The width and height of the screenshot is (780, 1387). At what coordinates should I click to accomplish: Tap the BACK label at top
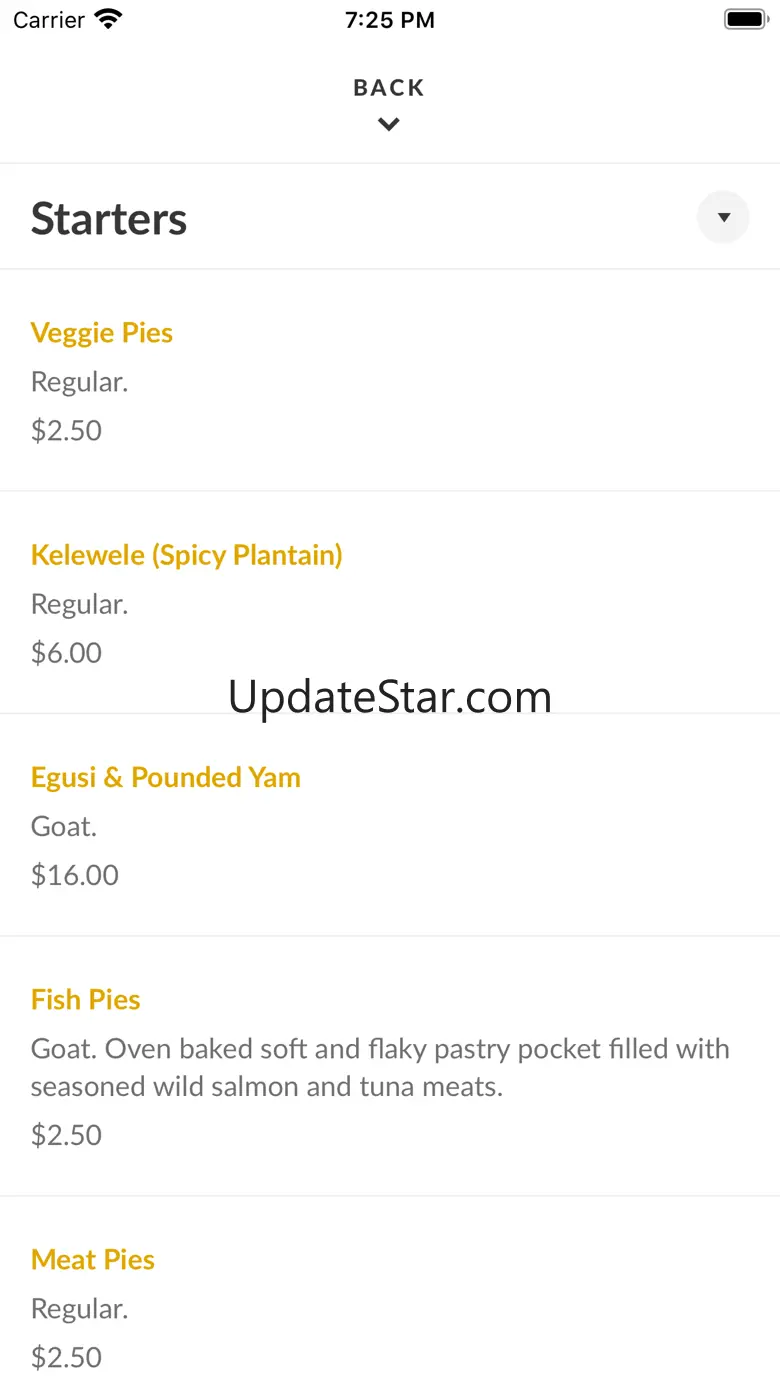[389, 88]
